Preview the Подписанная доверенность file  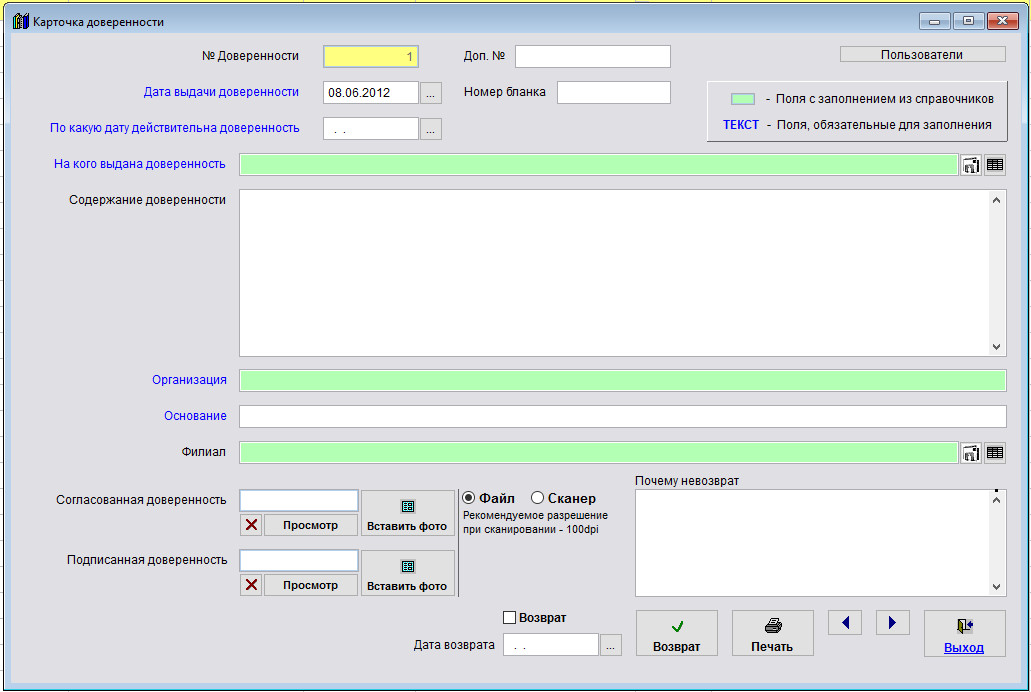click(x=310, y=585)
